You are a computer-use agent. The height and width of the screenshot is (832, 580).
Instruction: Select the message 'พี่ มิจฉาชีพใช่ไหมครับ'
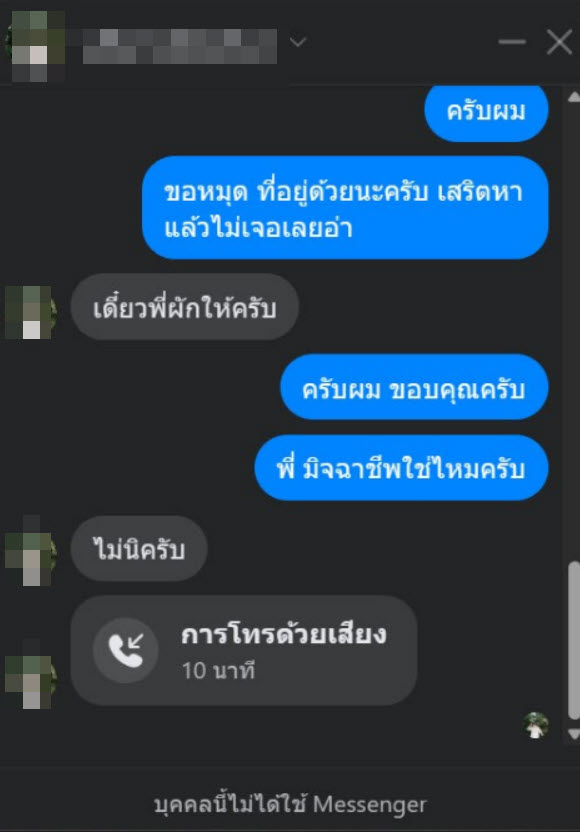click(x=401, y=467)
